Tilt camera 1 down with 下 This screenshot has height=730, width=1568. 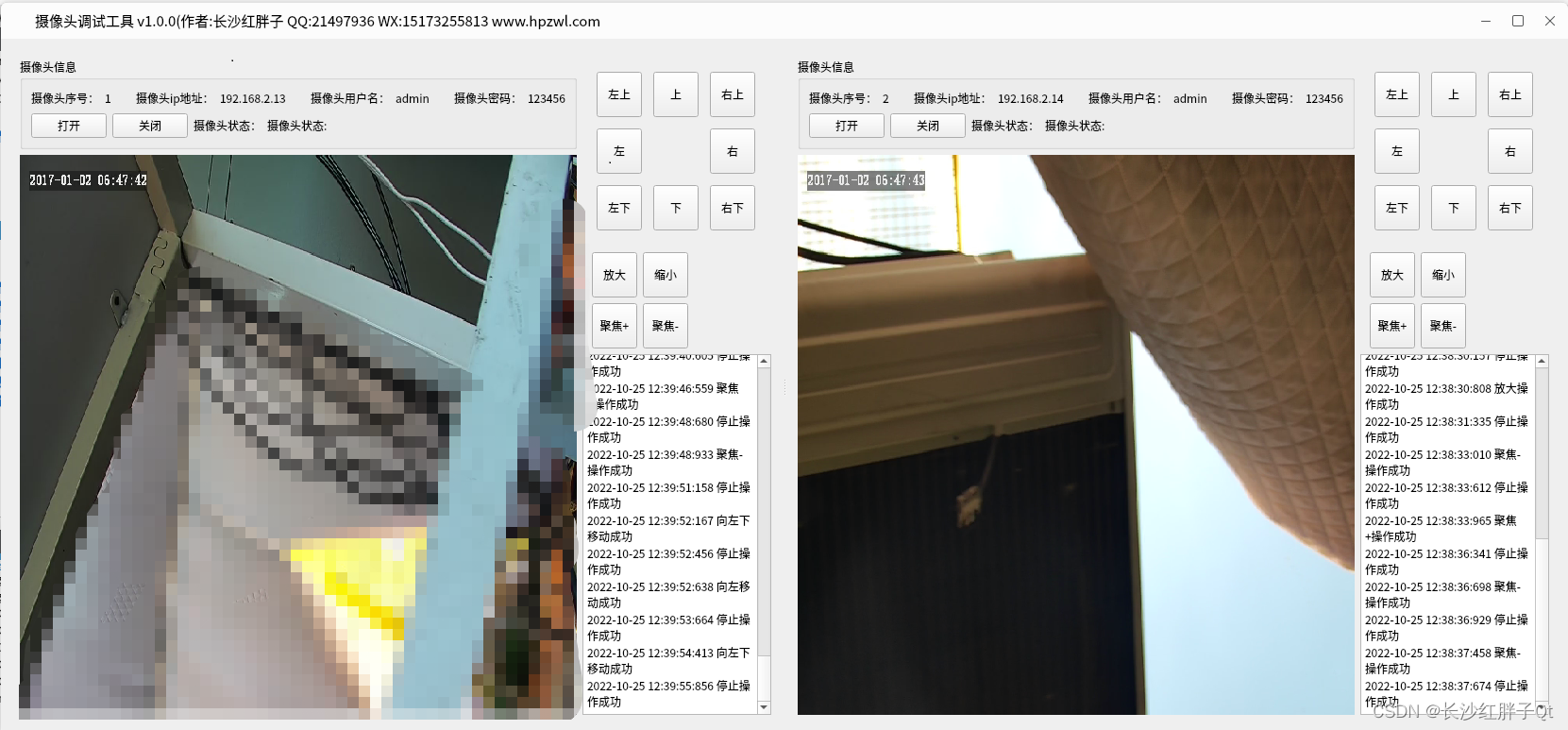(676, 208)
